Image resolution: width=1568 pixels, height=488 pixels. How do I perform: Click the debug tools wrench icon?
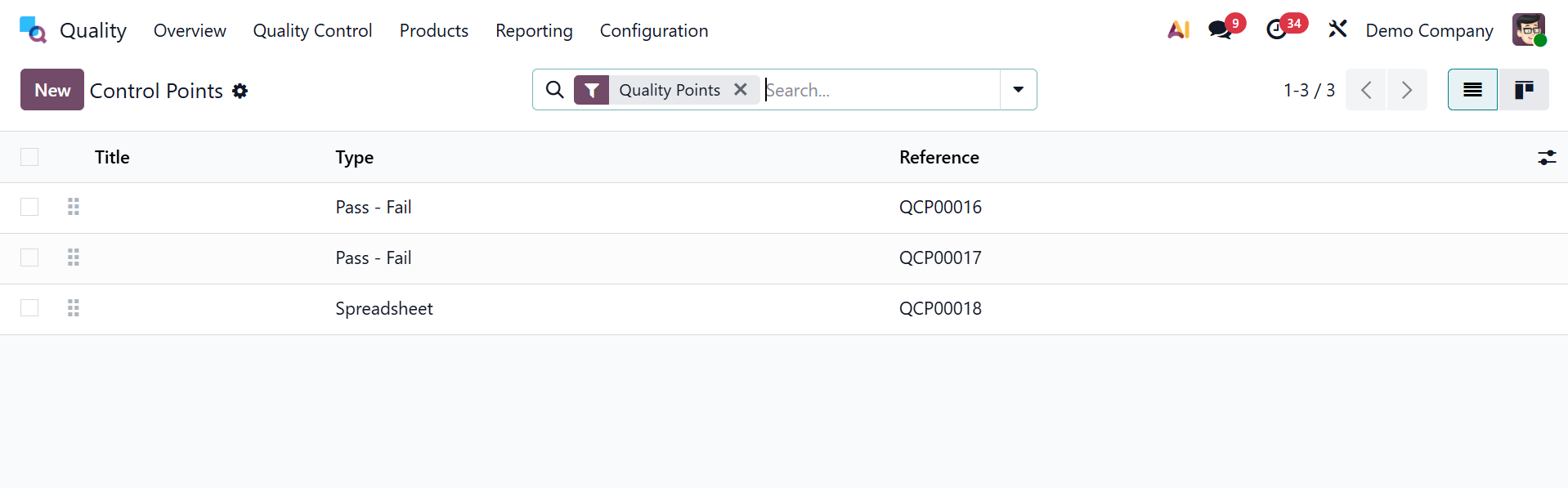coord(1337,30)
